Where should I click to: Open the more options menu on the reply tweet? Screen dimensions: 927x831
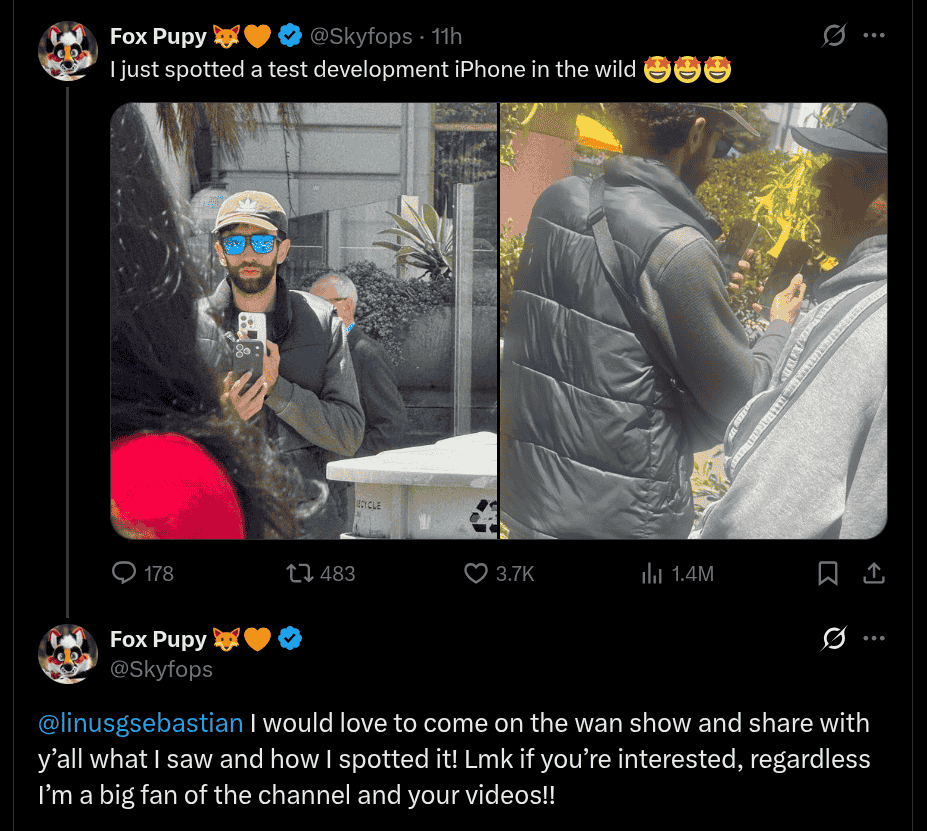pos(874,637)
